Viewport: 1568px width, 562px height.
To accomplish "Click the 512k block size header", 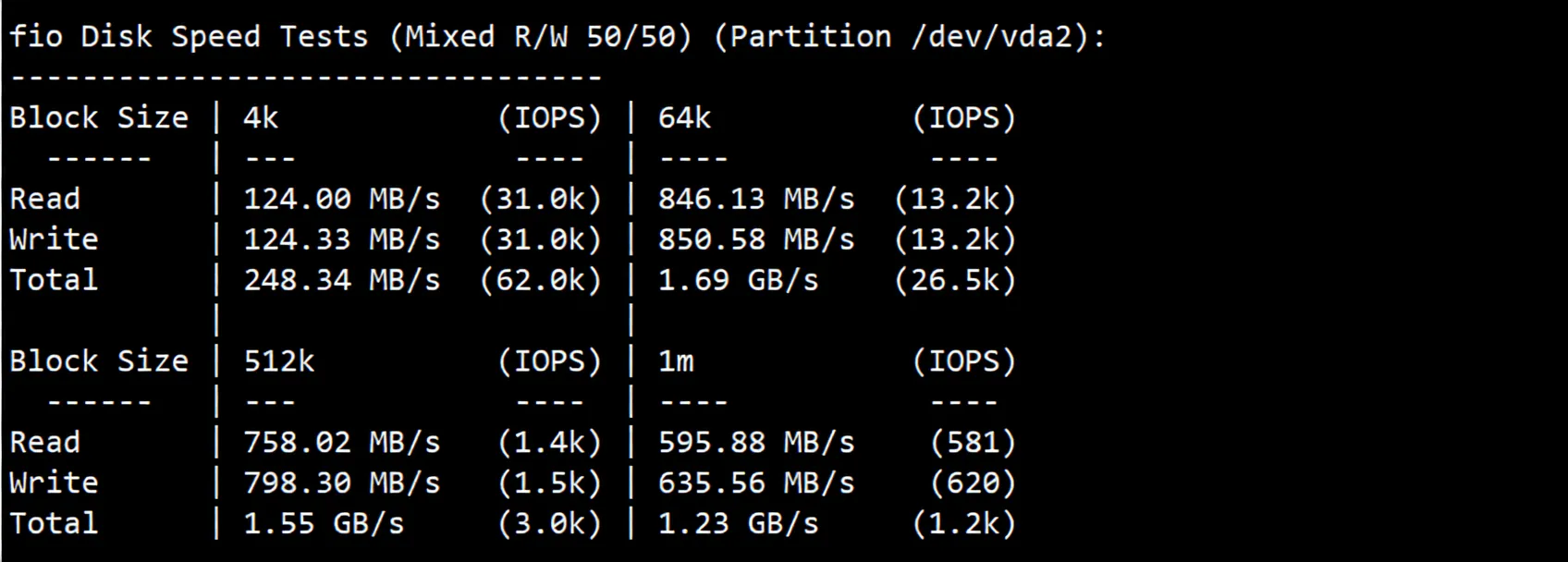I will click(278, 360).
